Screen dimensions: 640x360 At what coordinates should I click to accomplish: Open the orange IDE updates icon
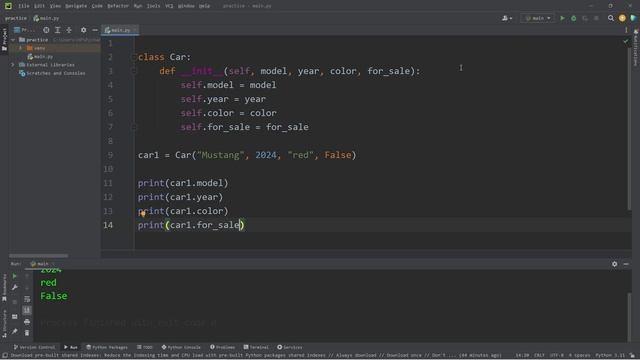point(622,18)
